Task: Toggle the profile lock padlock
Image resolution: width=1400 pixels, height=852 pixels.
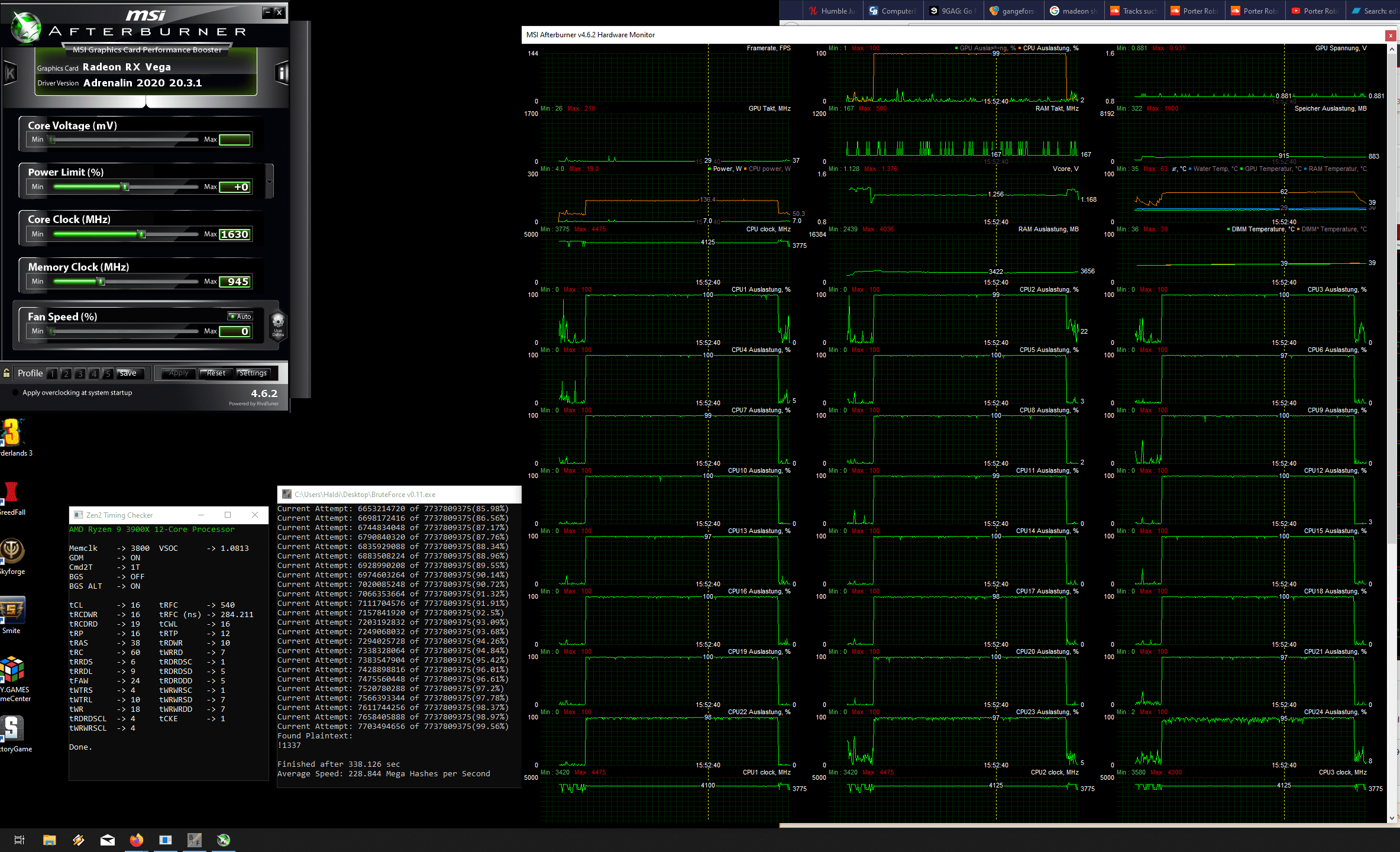Action: (7, 373)
